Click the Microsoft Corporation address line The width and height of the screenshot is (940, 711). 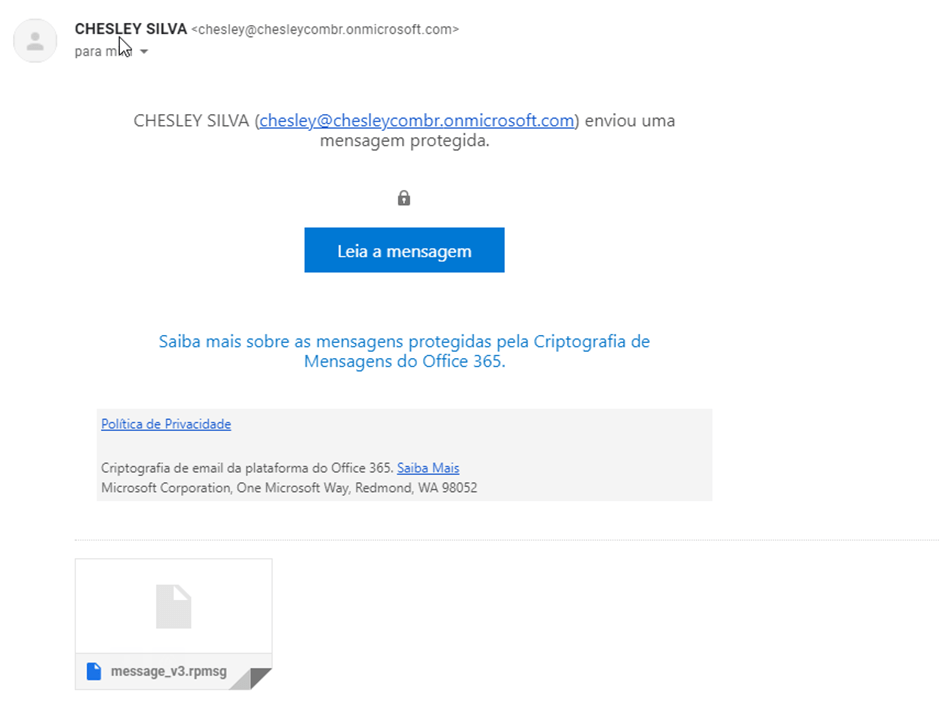pos(289,488)
